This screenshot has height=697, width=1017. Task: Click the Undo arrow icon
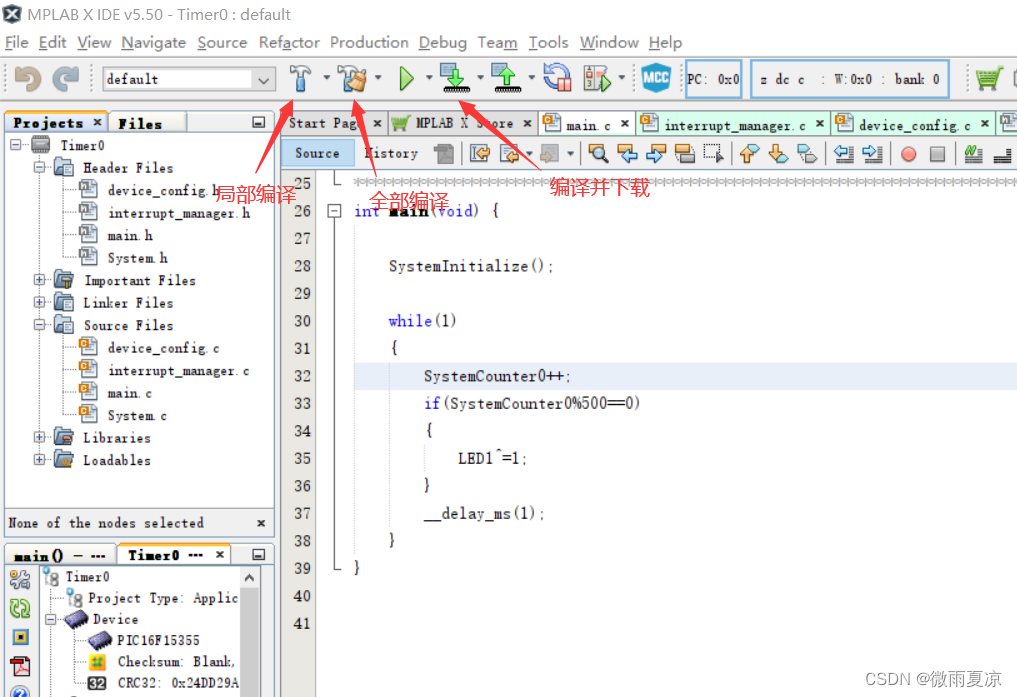[x=28, y=79]
